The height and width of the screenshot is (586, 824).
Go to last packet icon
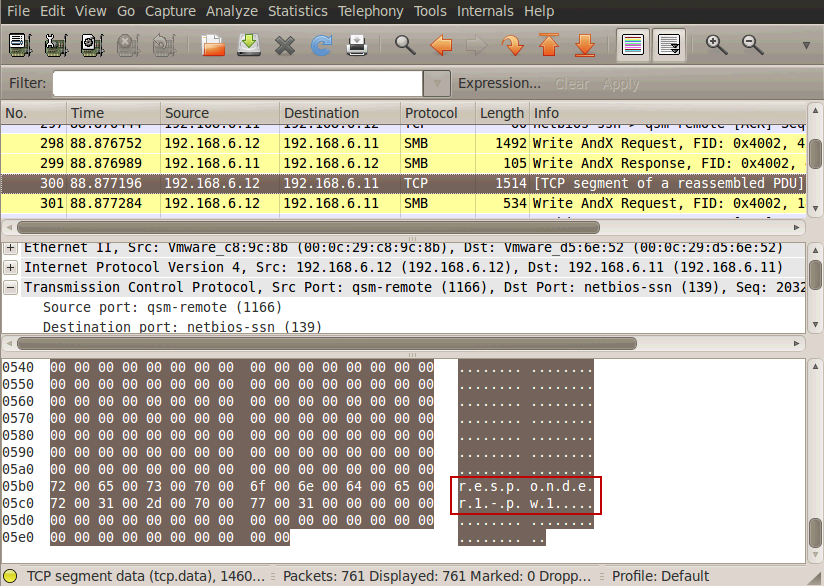coord(584,45)
